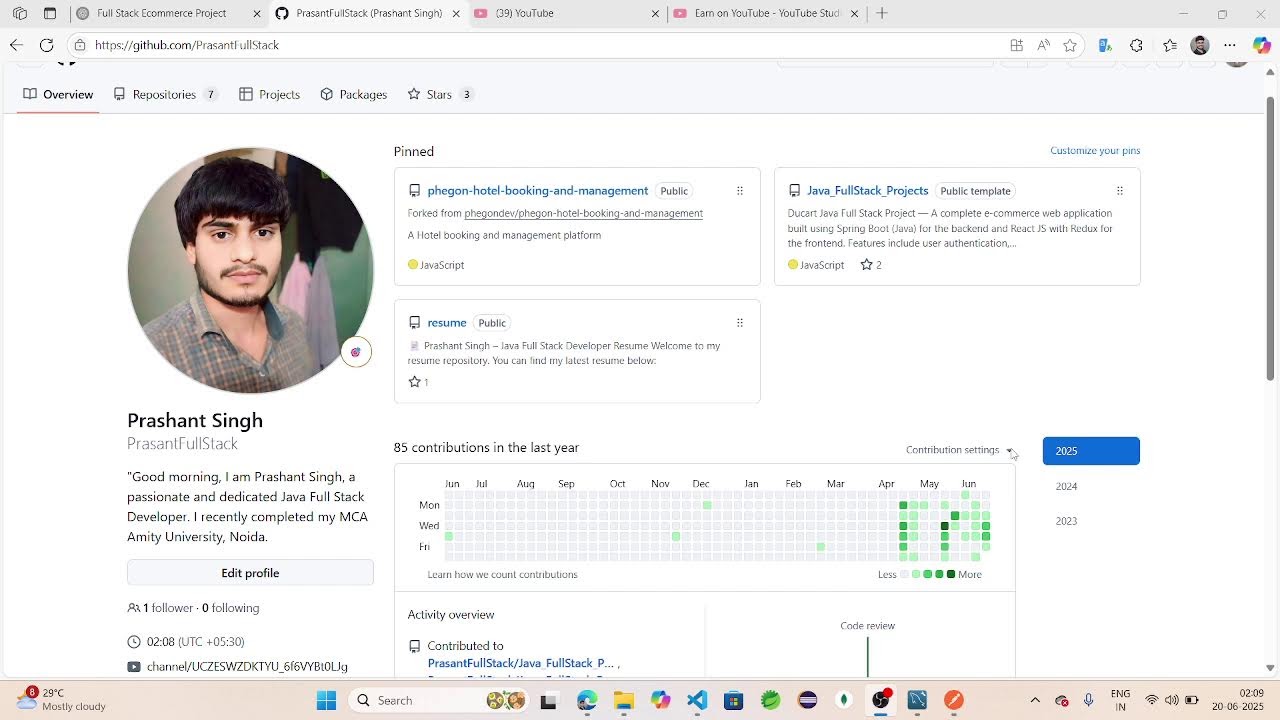This screenshot has height=720, width=1280.
Task: Select 2023 contribution year
Action: click(1067, 522)
